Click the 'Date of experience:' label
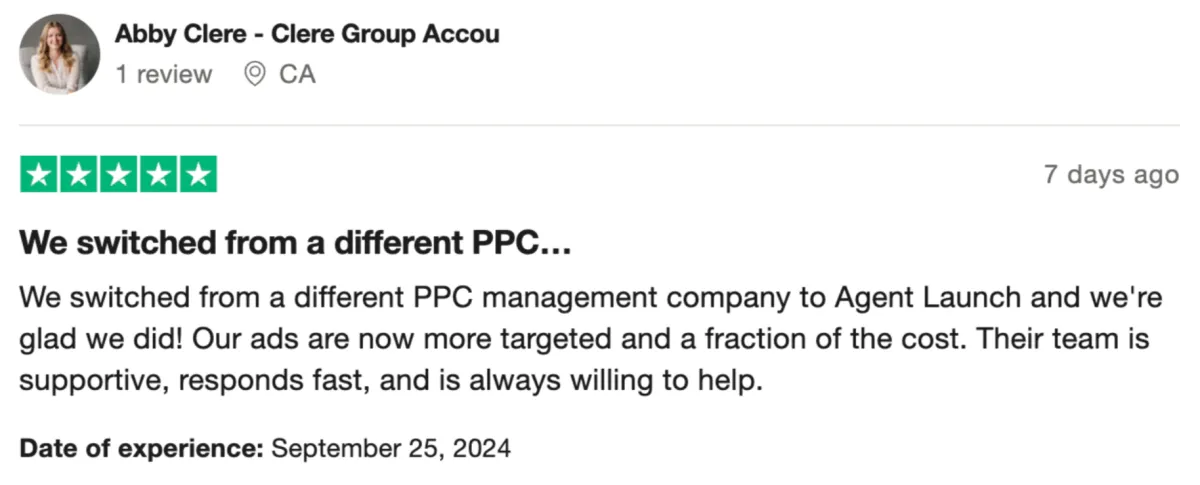Viewport: 1200px width, 485px height. (x=142, y=448)
